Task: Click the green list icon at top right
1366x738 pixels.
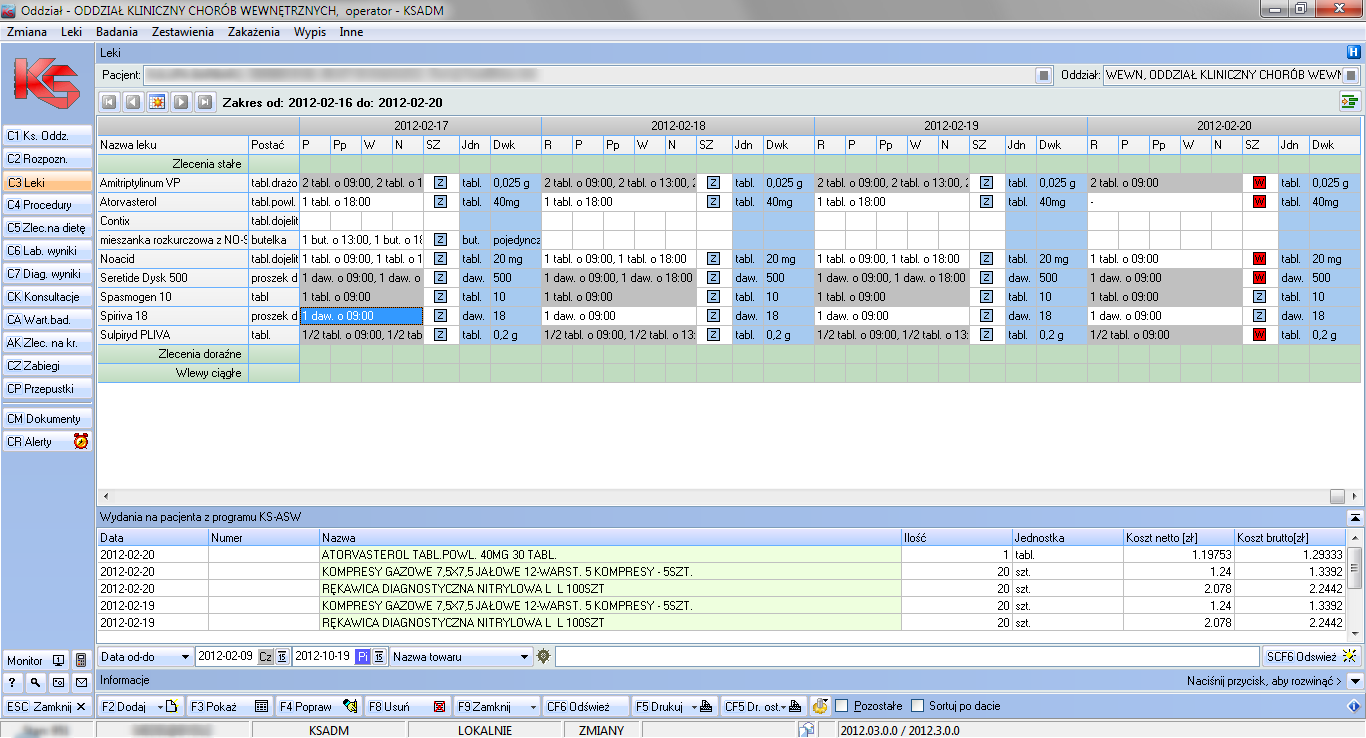Action: click(x=1350, y=101)
